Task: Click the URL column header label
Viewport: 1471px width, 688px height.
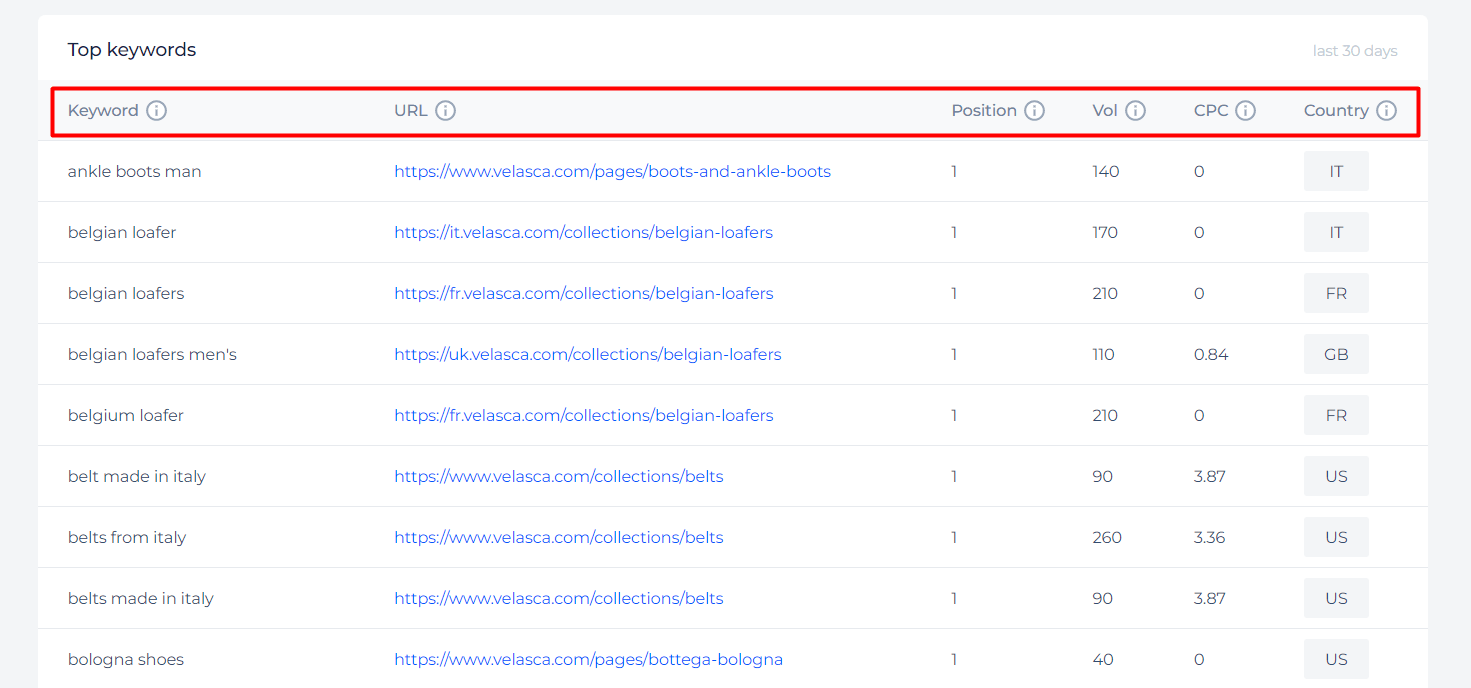Action: coord(411,111)
